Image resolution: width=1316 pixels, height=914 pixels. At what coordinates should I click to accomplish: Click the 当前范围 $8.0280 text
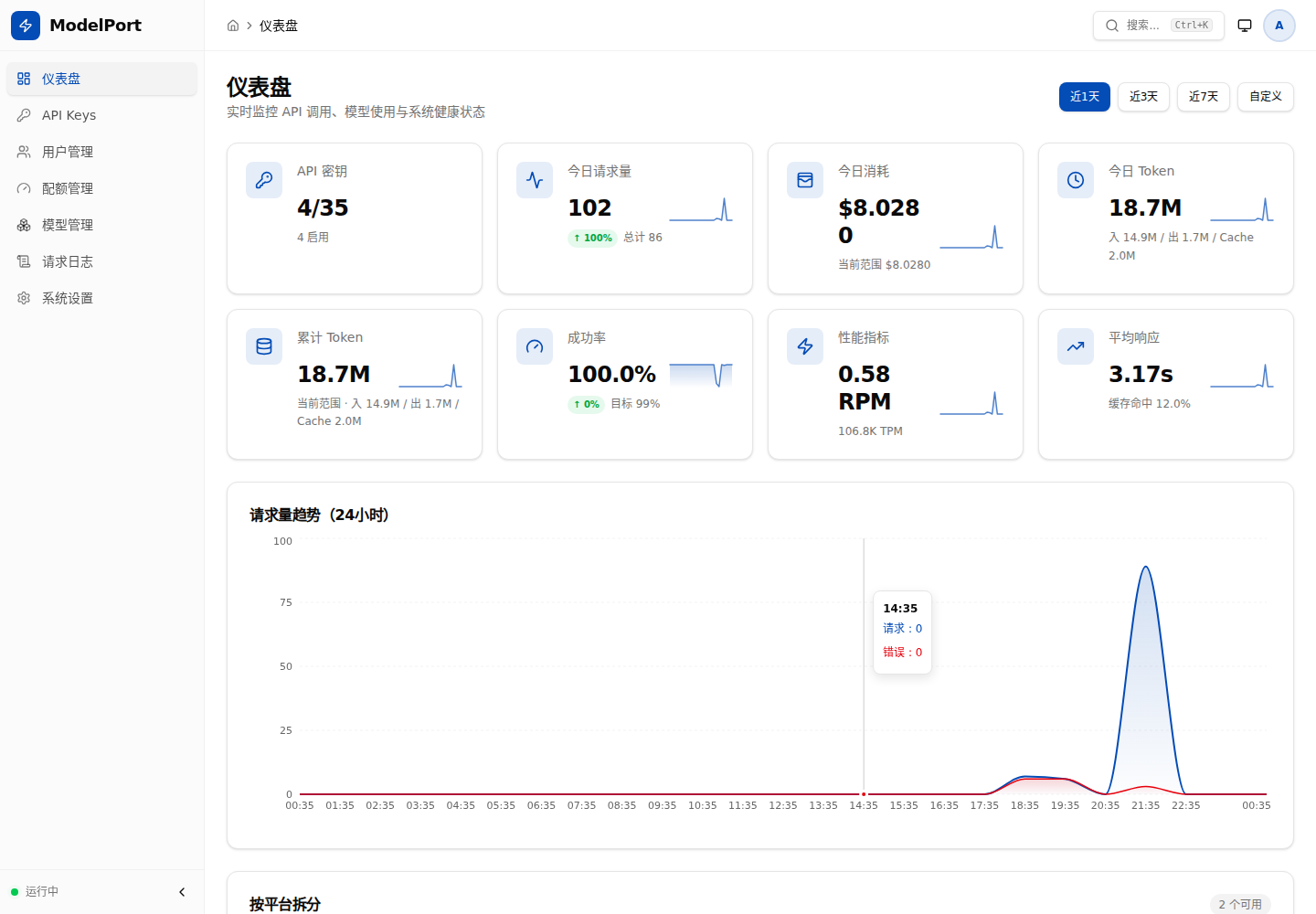point(885,265)
